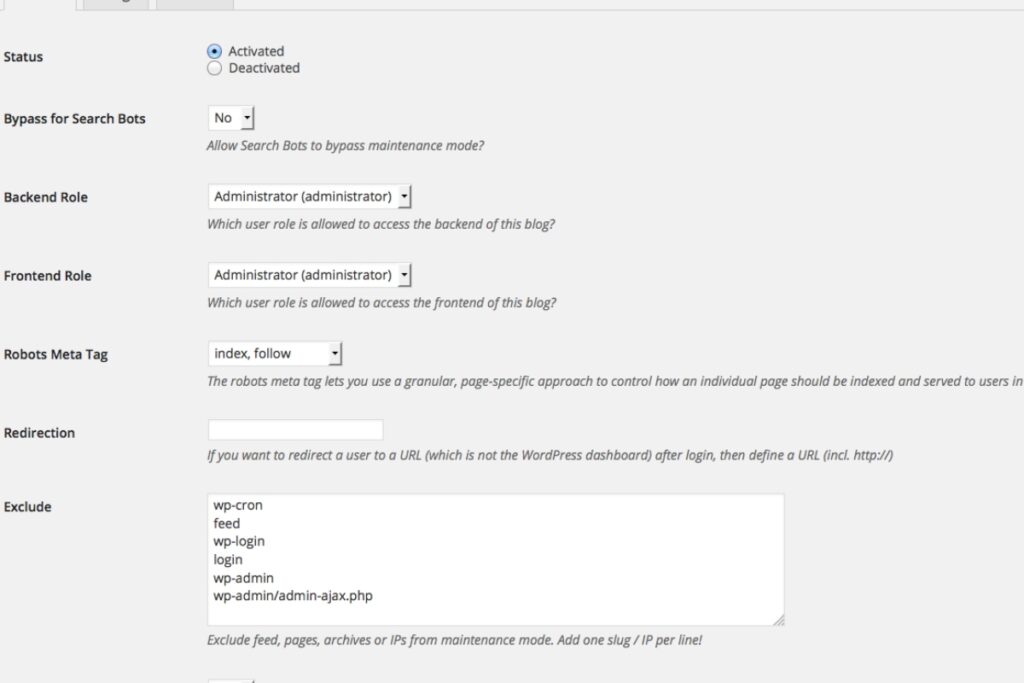The height and width of the screenshot is (683, 1024).
Task: Click the feed line in the Exclude textarea
Action: point(226,523)
